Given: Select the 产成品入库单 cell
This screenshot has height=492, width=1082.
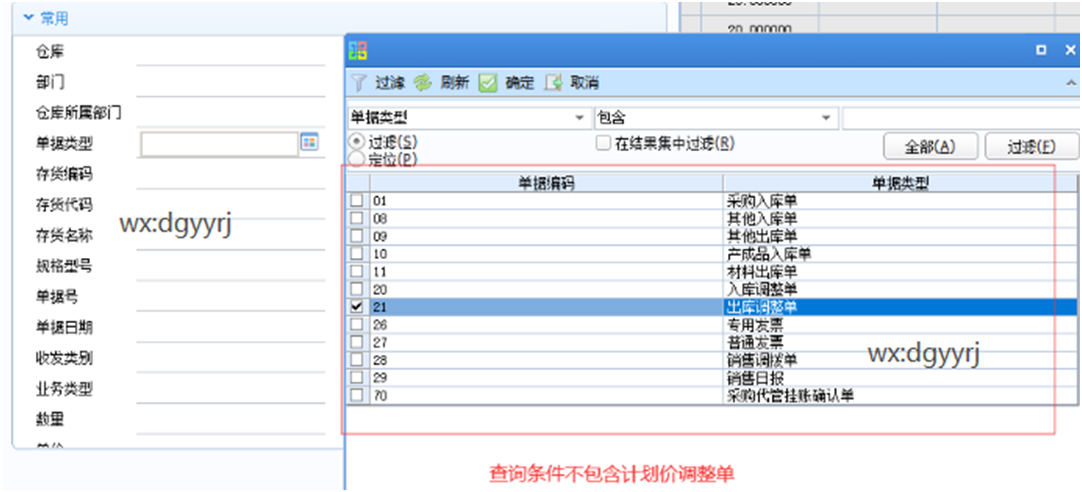Looking at the screenshot, I should point(901,254).
